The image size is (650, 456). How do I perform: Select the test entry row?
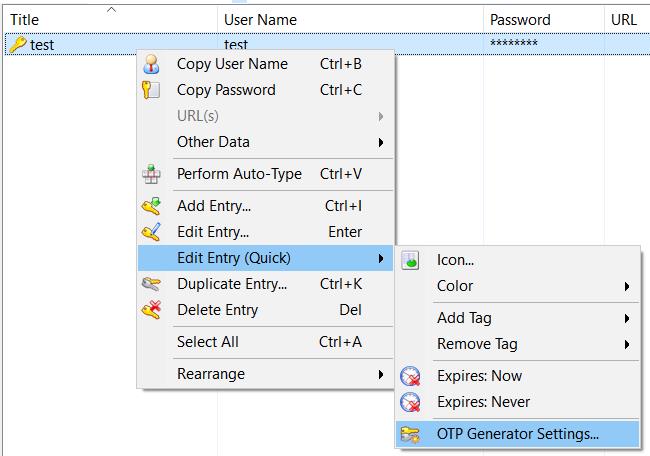coord(327,44)
